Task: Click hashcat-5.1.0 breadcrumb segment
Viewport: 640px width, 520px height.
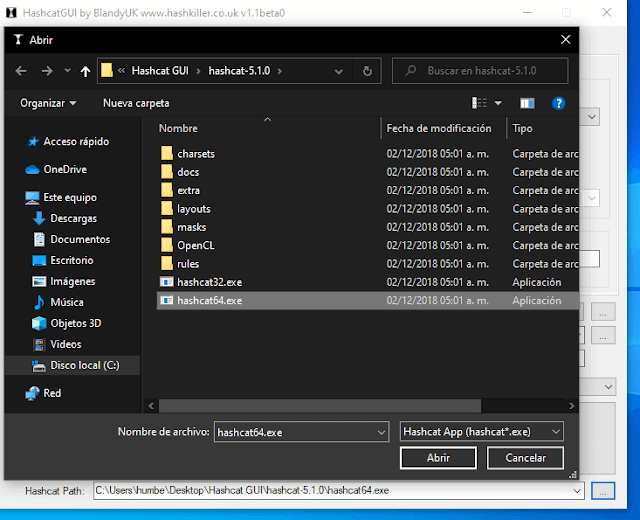Action: tap(239, 71)
